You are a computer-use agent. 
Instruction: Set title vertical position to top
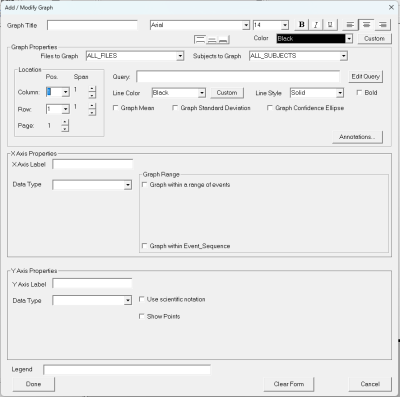pyautogui.click(x=200, y=40)
